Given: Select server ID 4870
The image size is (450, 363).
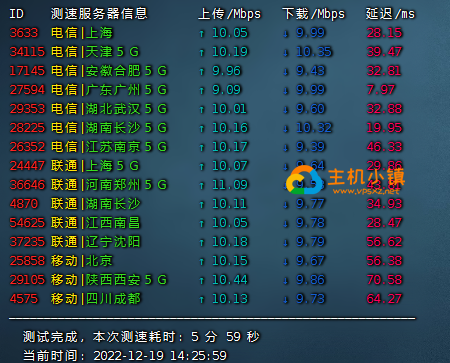Looking at the screenshot, I should click(24, 204).
